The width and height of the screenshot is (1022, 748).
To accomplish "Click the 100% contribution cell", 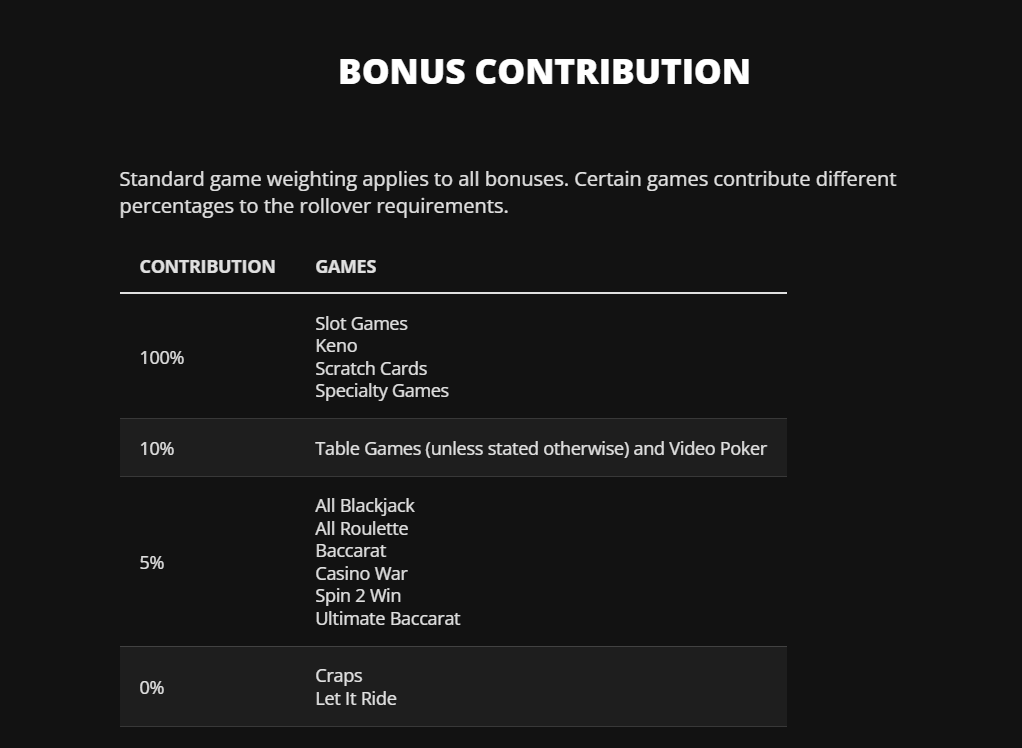I will (x=162, y=357).
